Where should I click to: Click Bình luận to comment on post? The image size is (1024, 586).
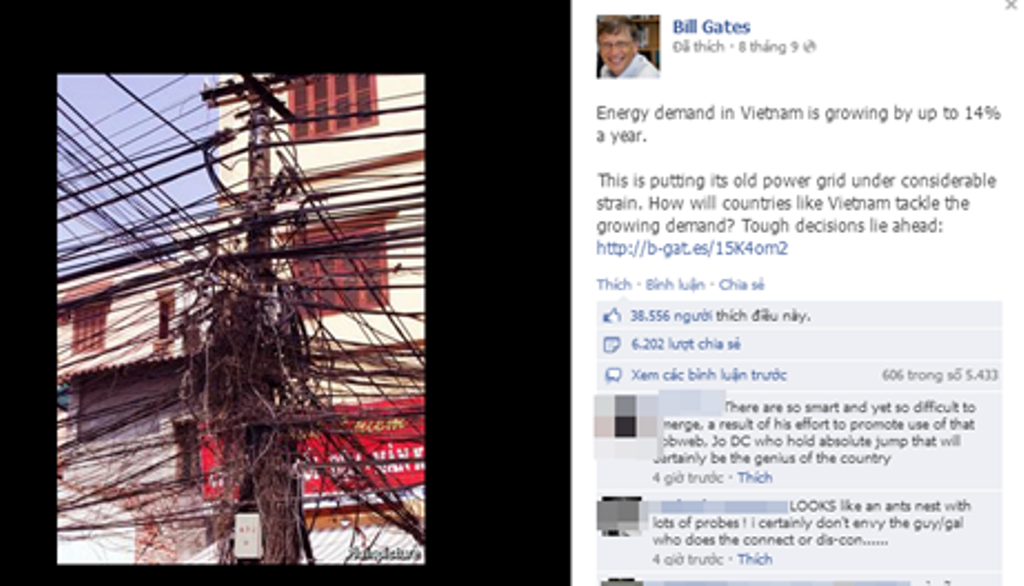pyautogui.click(x=675, y=285)
